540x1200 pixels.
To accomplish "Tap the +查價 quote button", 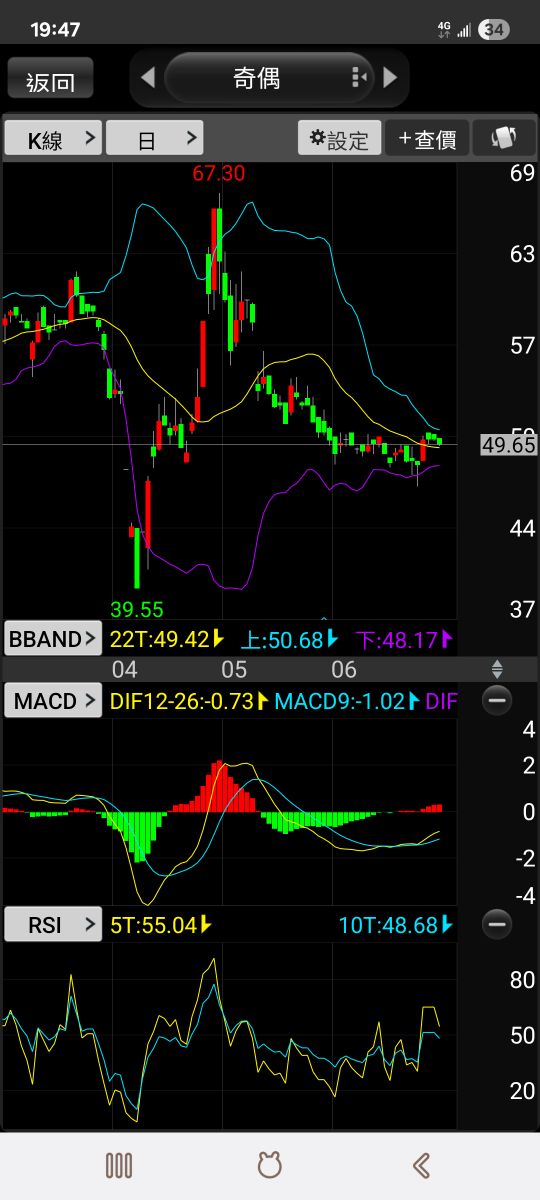I will tap(427, 139).
